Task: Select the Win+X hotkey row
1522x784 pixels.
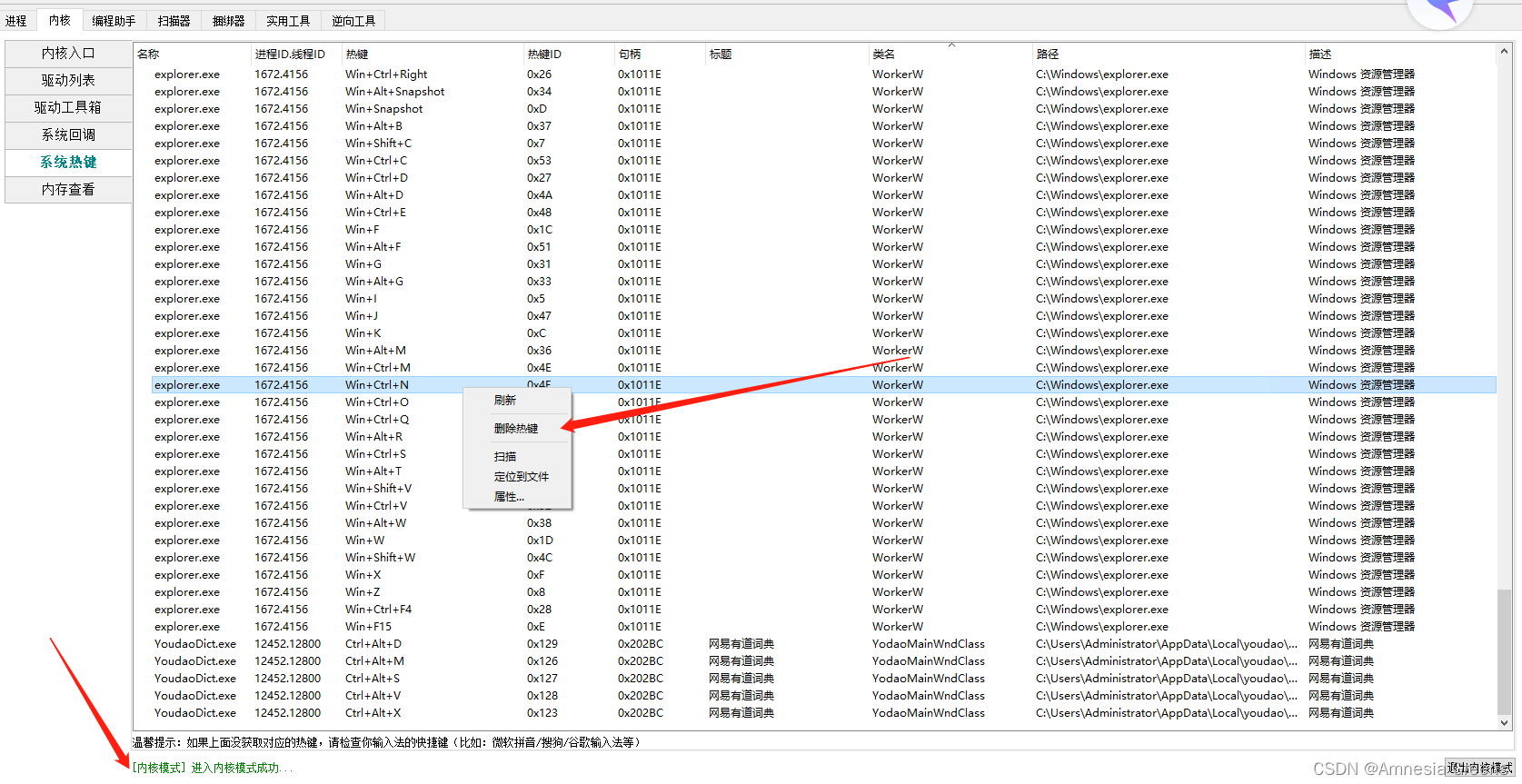Action: pos(823,575)
